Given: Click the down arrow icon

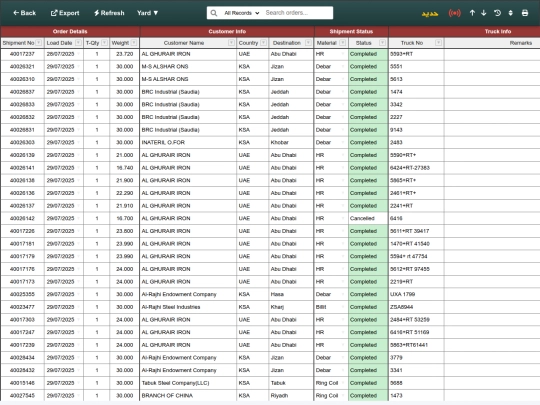Looking at the screenshot, I should point(484,13).
